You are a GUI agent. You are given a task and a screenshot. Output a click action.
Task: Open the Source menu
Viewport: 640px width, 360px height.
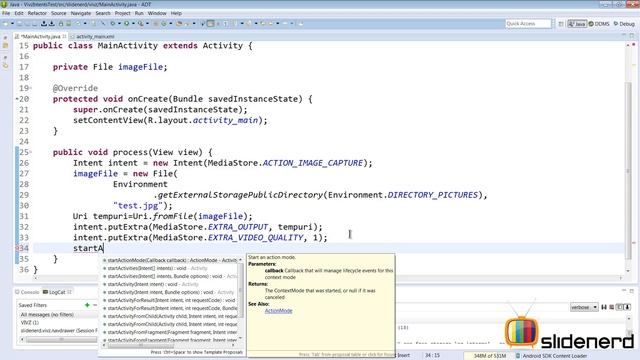click(x=58, y=13)
